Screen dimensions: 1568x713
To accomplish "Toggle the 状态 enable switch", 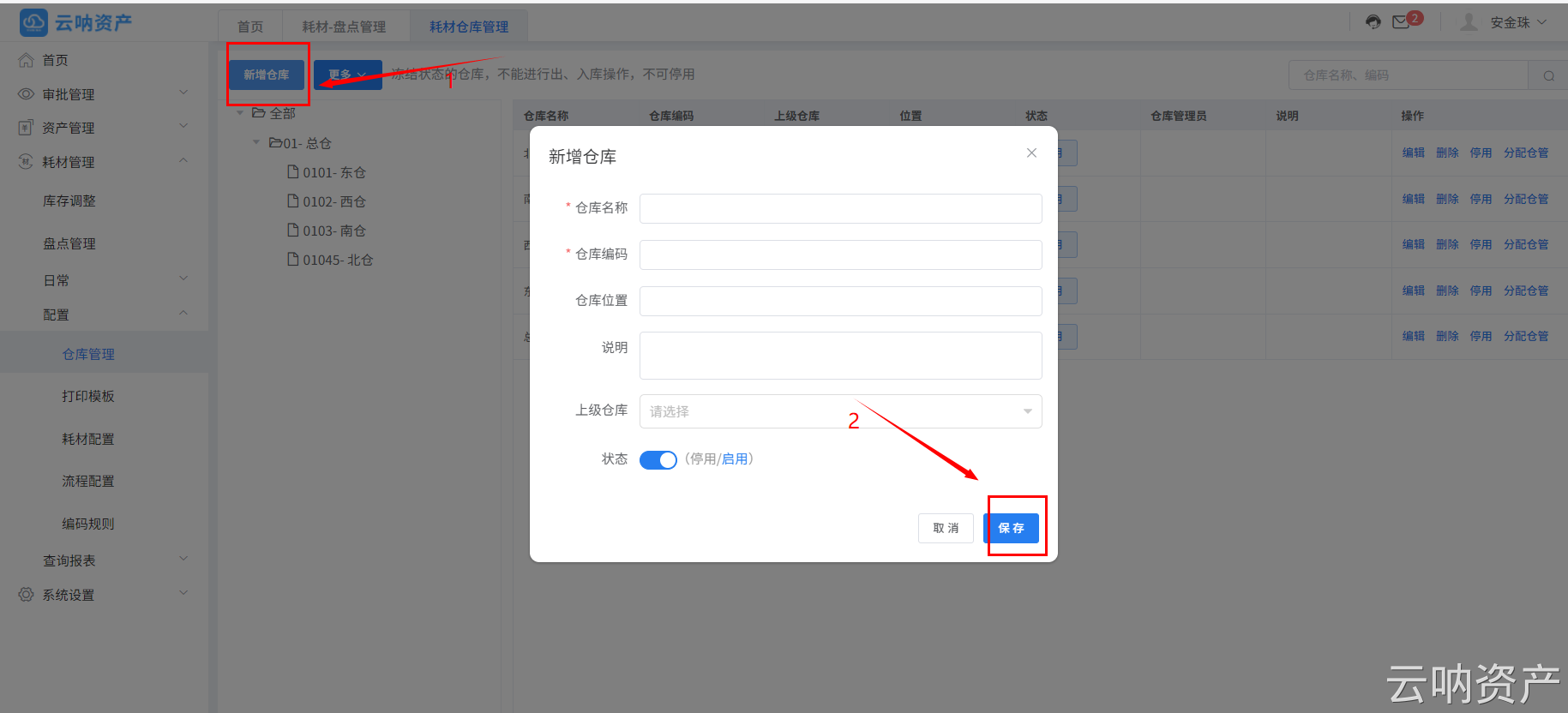I will click(658, 460).
